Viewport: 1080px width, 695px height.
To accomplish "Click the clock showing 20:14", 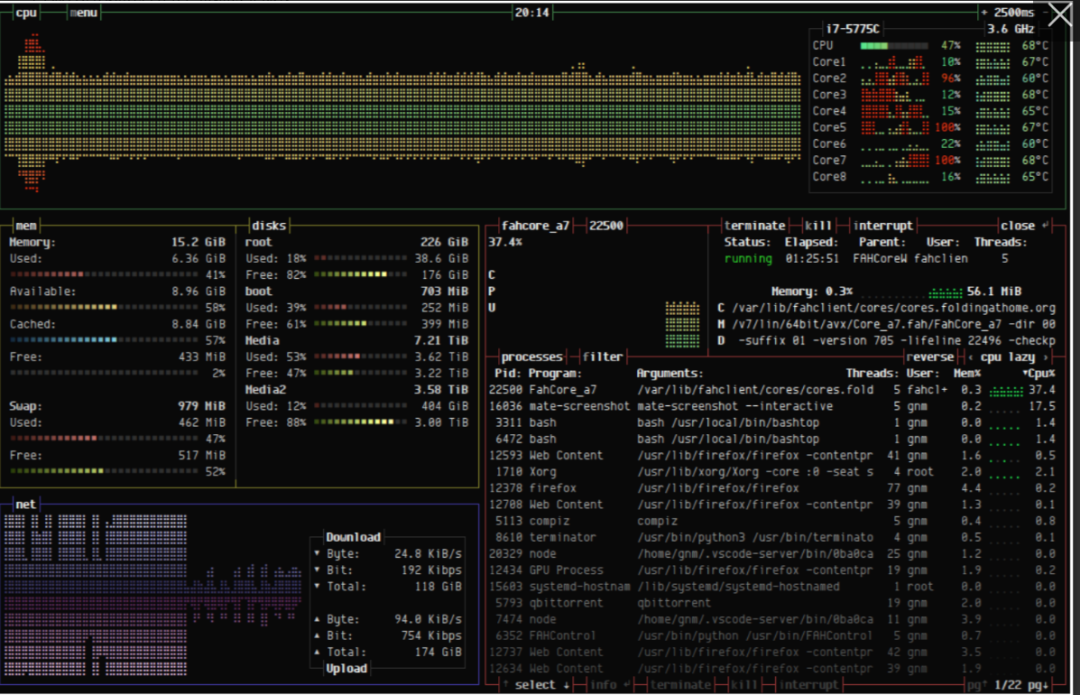I will [x=532, y=12].
